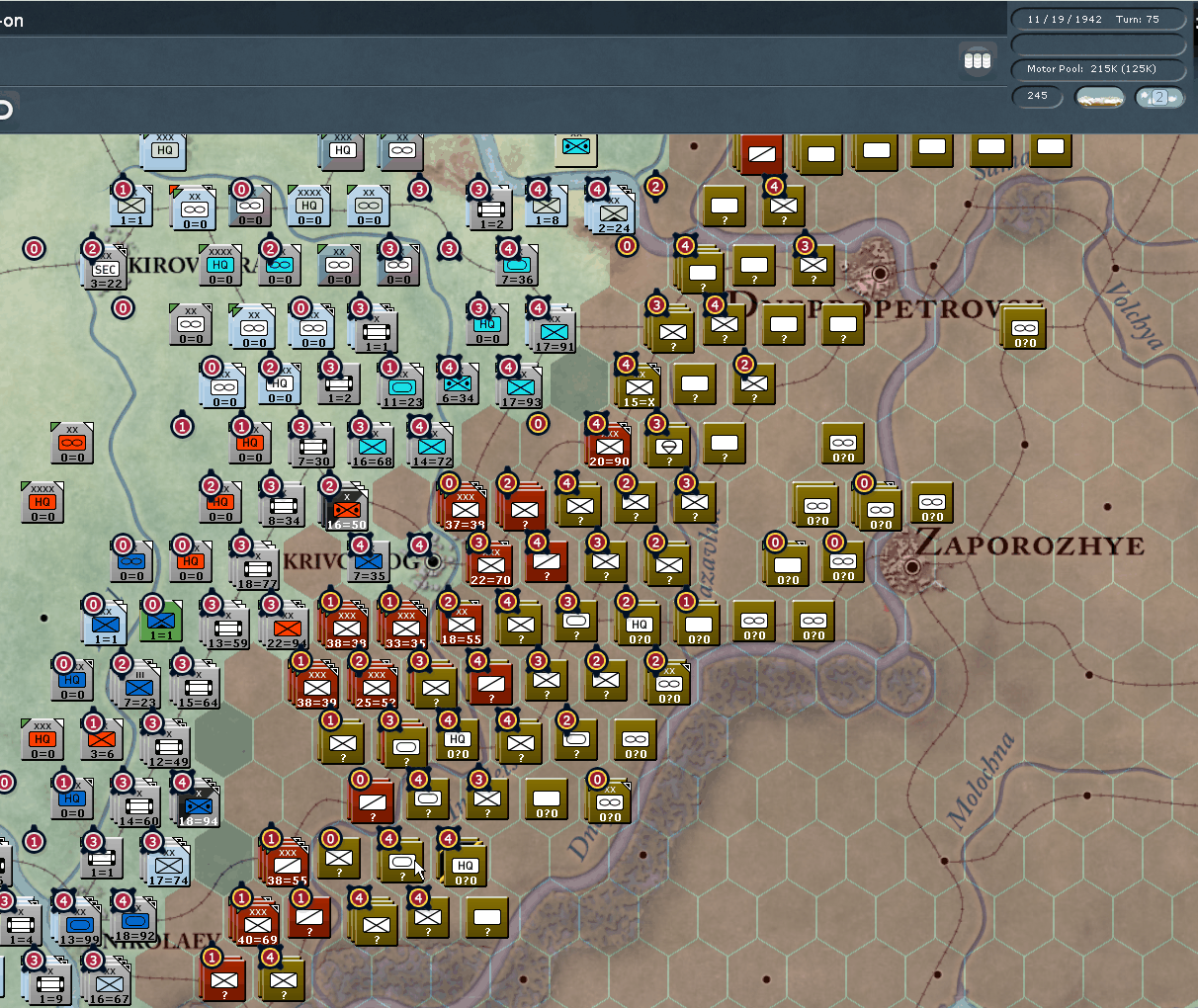Select the black SS unit labeled 18=94

pyautogui.click(x=198, y=806)
